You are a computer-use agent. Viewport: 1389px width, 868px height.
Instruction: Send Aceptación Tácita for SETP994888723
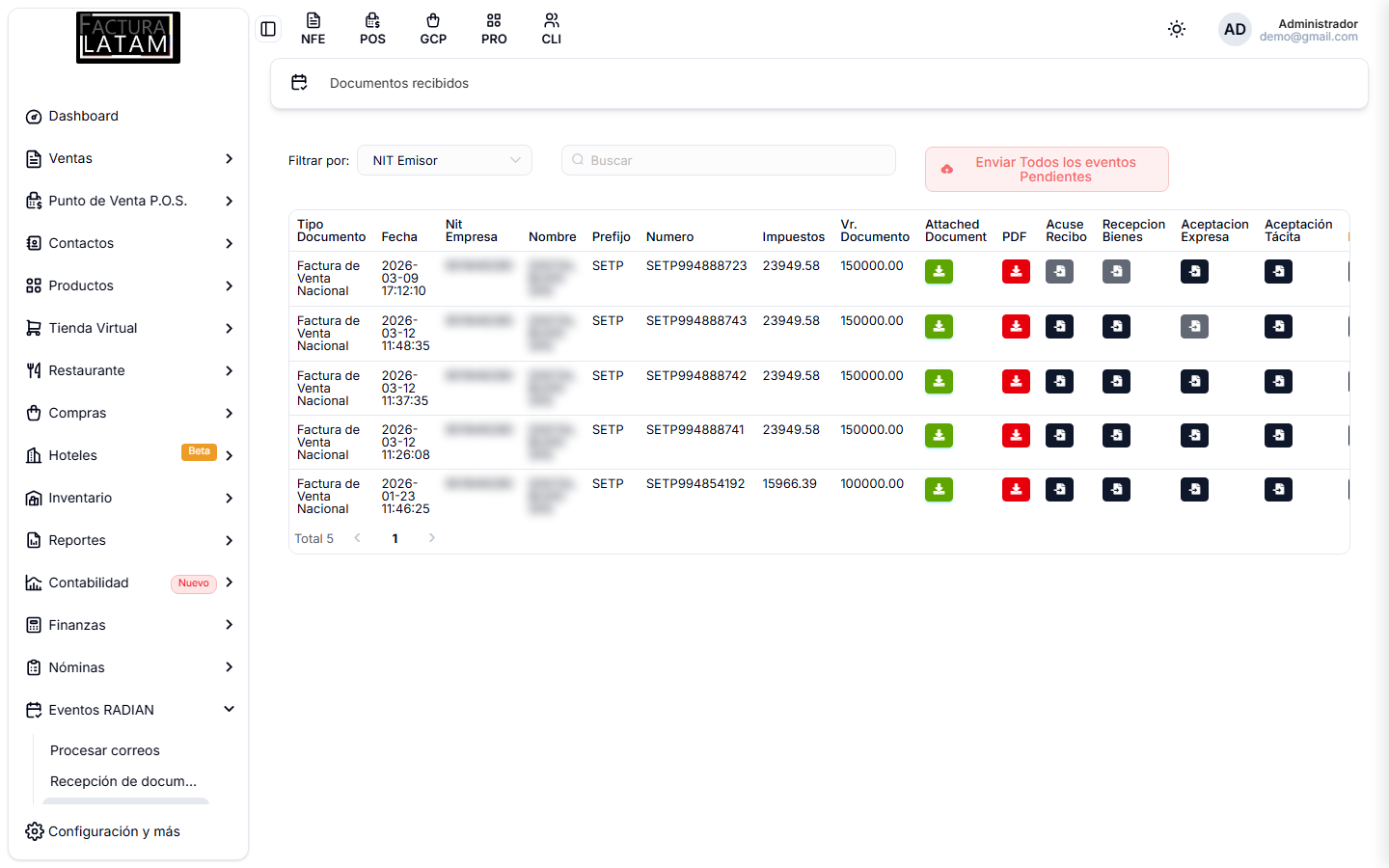tap(1278, 272)
